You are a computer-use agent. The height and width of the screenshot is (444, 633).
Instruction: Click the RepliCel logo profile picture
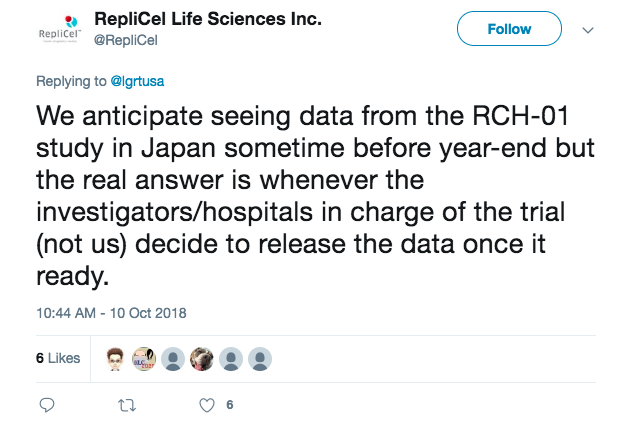(x=57, y=31)
